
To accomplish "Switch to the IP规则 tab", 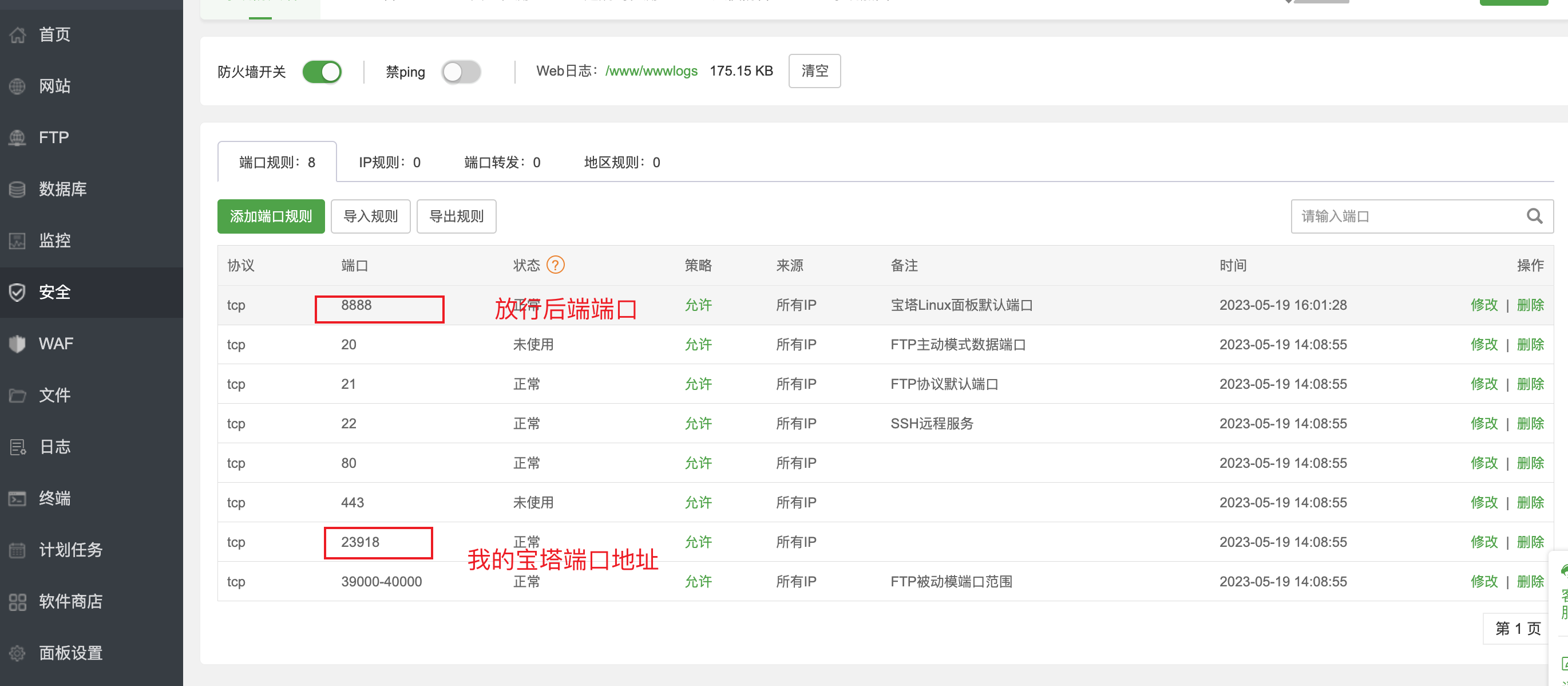I will click(x=390, y=162).
